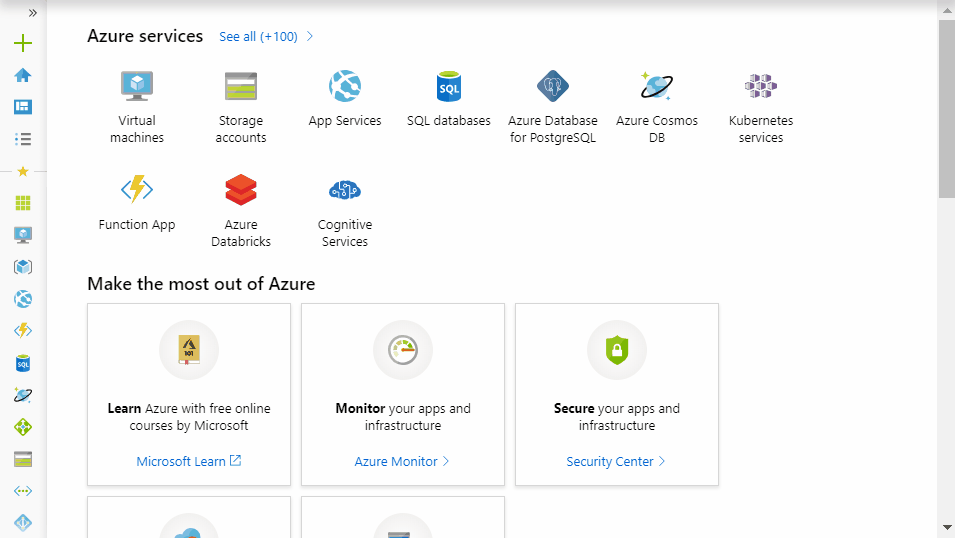The width and height of the screenshot is (955, 538).
Task: Click 'Secure your apps and infrastructure' text
Action: (617, 417)
